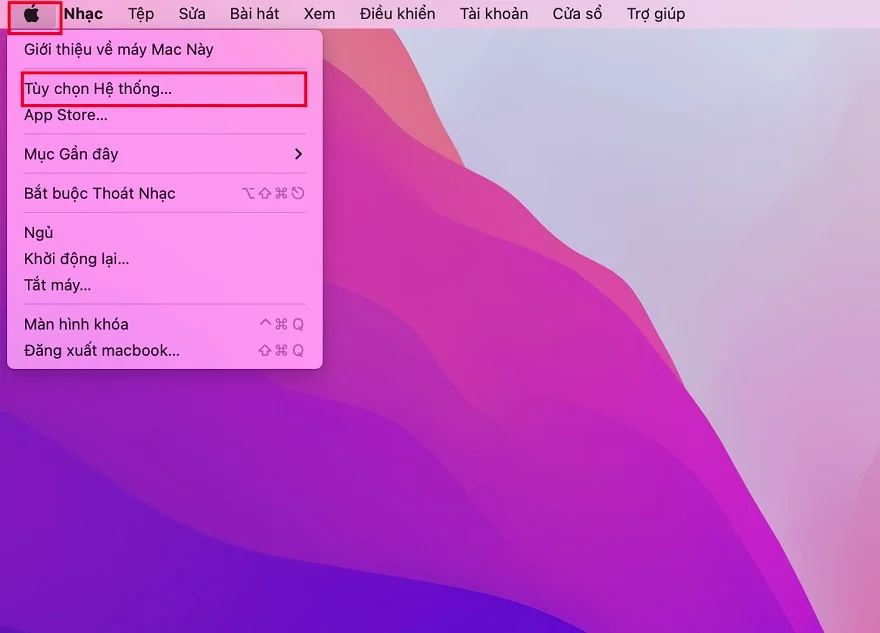Open the Bài hát menu
880x633 pixels.
255,14
